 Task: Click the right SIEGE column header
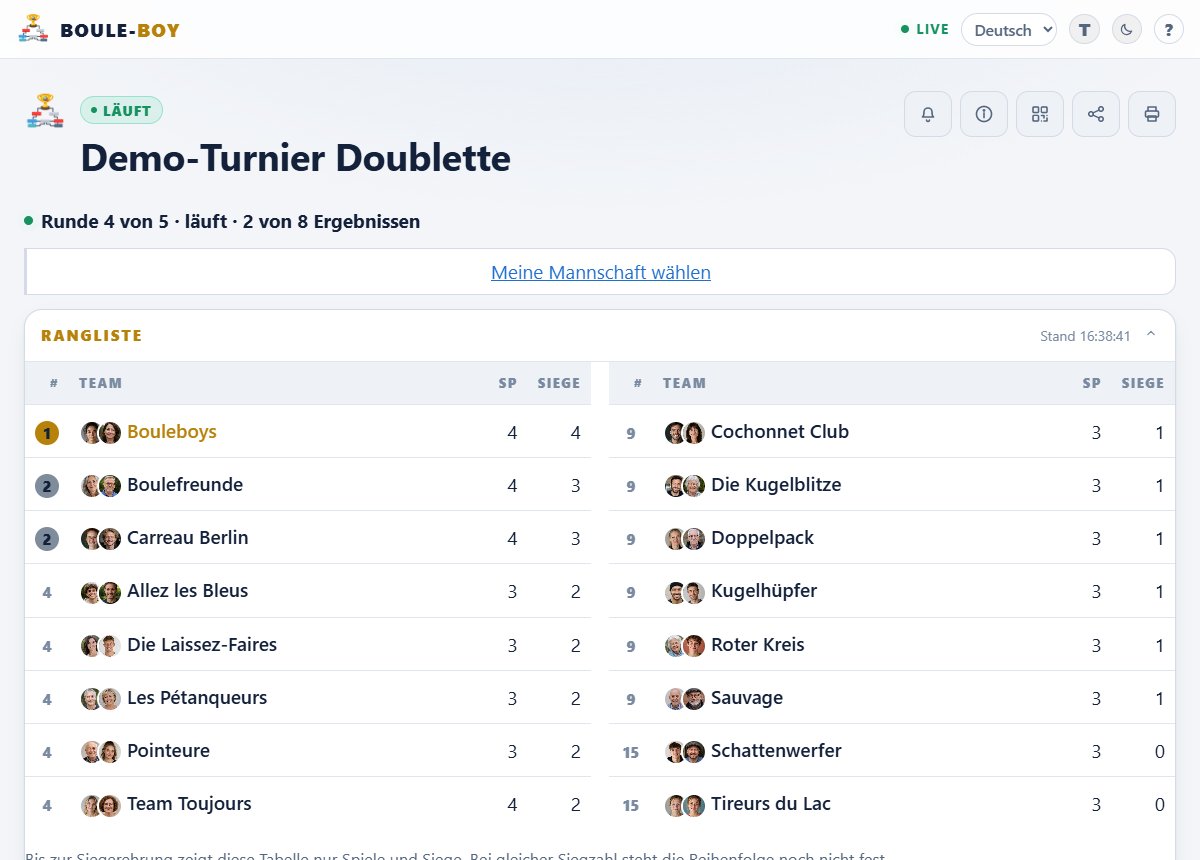pos(1143,383)
